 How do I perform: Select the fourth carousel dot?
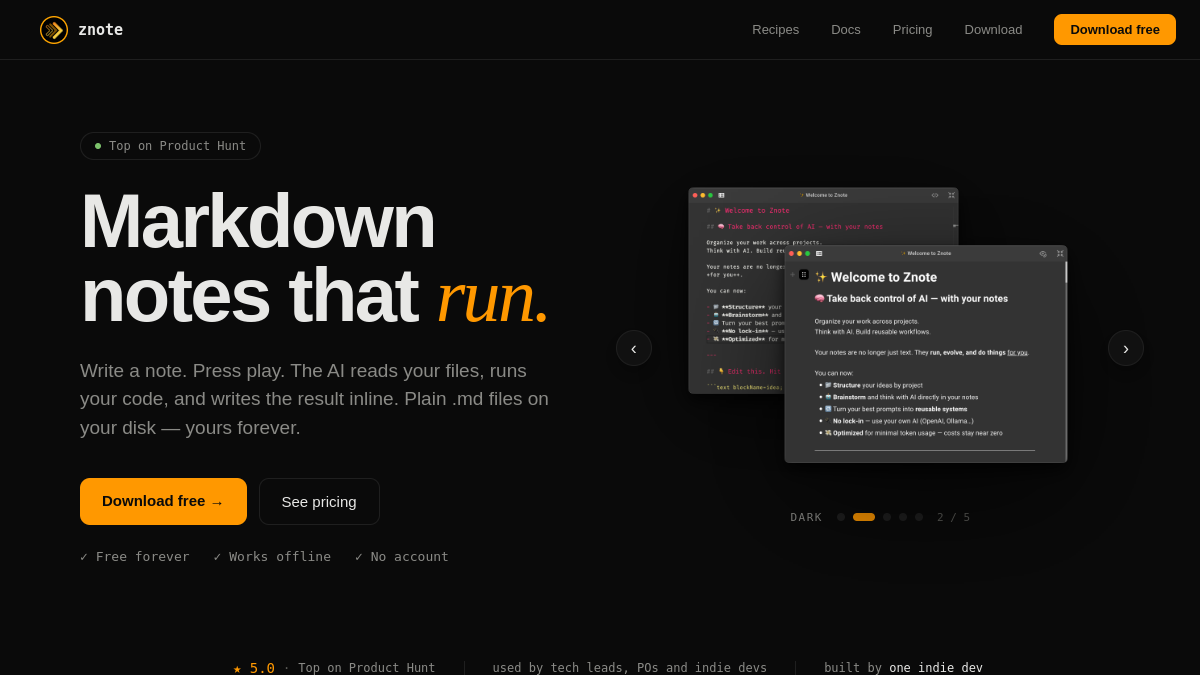(x=903, y=517)
